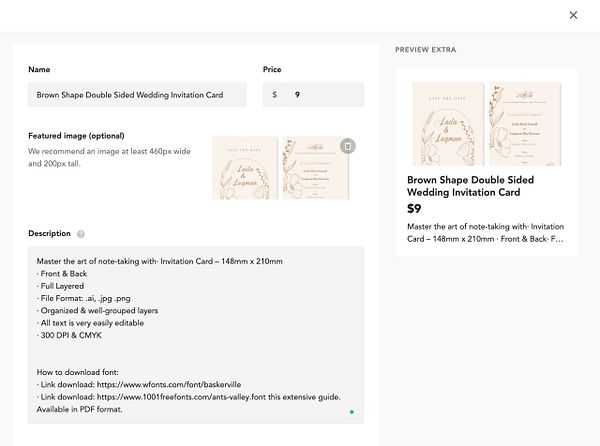Click into the Price value field

[324, 95]
